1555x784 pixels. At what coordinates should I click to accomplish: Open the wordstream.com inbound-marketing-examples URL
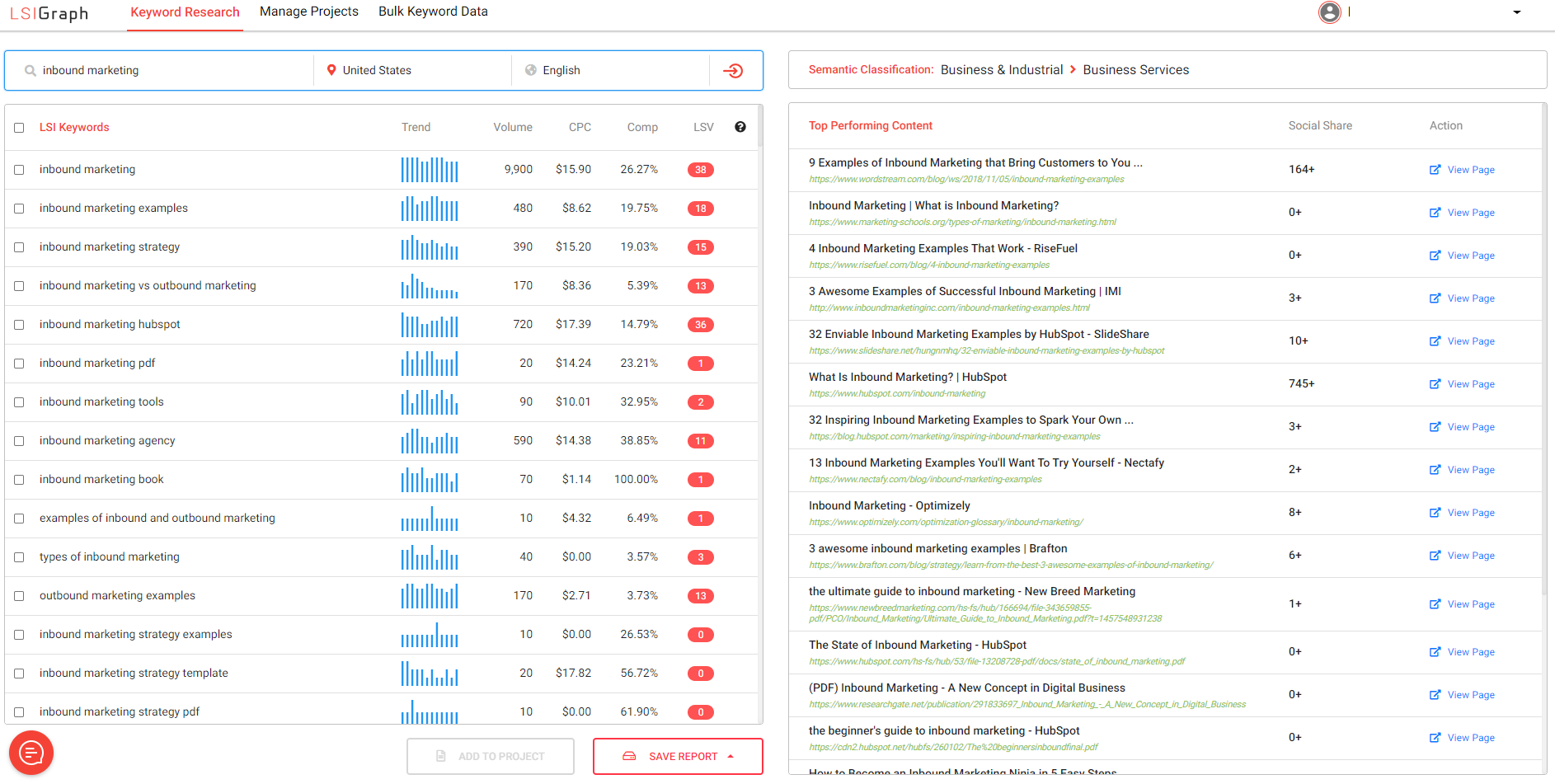coord(966,179)
